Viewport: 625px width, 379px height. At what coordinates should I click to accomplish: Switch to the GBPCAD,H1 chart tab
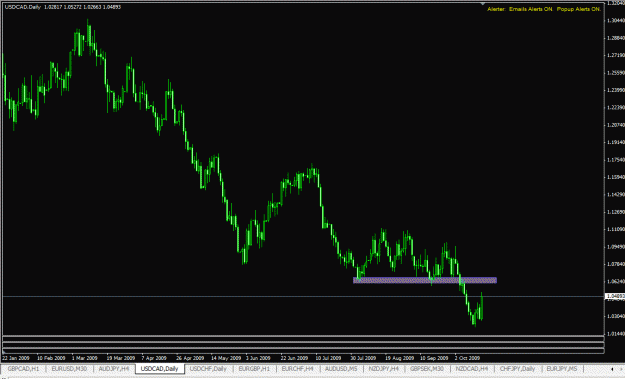coord(23,369)
